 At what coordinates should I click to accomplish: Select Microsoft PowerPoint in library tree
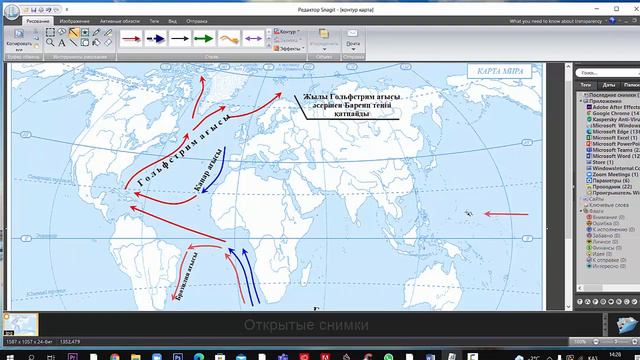tap(613, 144)
